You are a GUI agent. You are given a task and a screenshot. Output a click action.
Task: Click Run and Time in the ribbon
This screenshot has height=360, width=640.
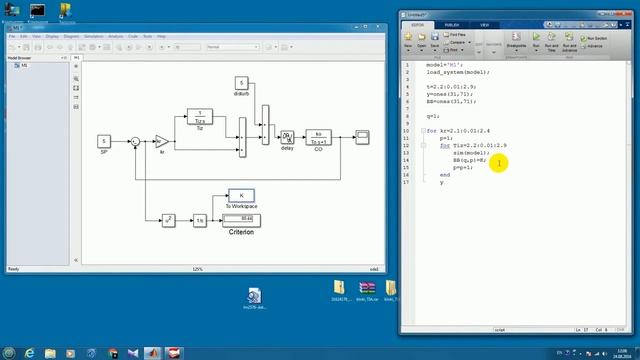[x=551, y=42]
